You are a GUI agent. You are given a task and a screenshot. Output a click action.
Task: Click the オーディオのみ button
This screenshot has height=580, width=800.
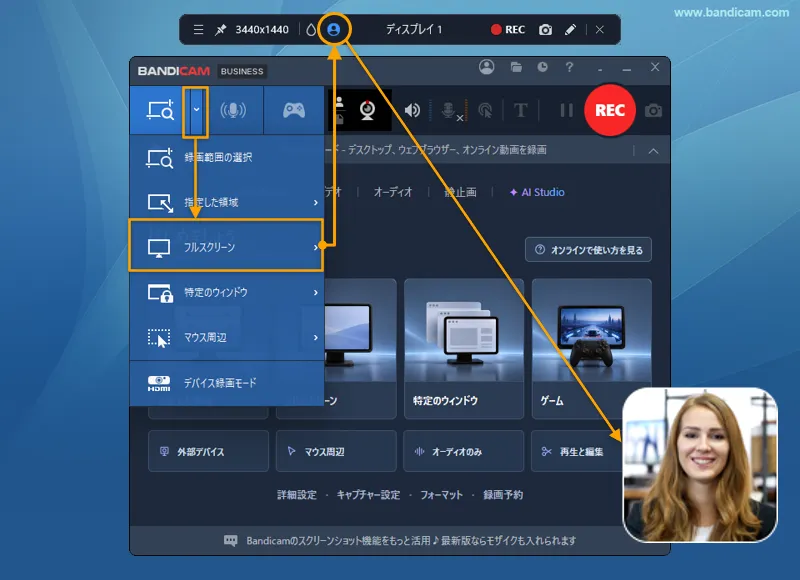[463, 451]
